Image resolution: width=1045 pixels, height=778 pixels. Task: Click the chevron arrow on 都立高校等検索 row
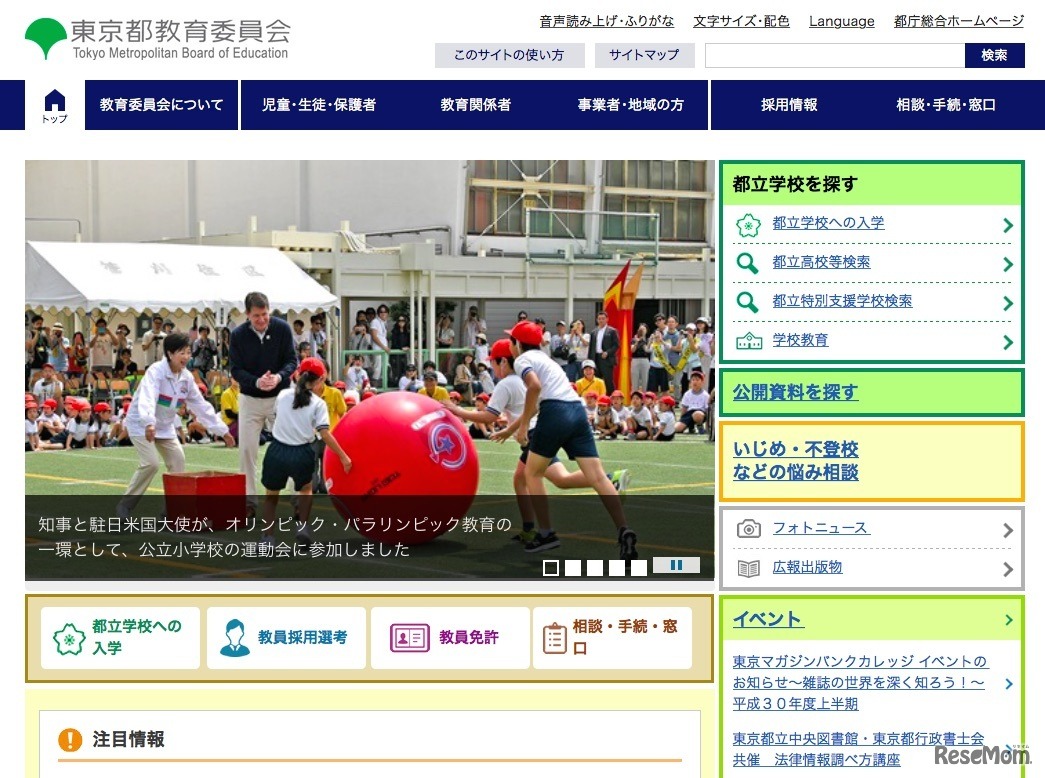coord(1008,264)
